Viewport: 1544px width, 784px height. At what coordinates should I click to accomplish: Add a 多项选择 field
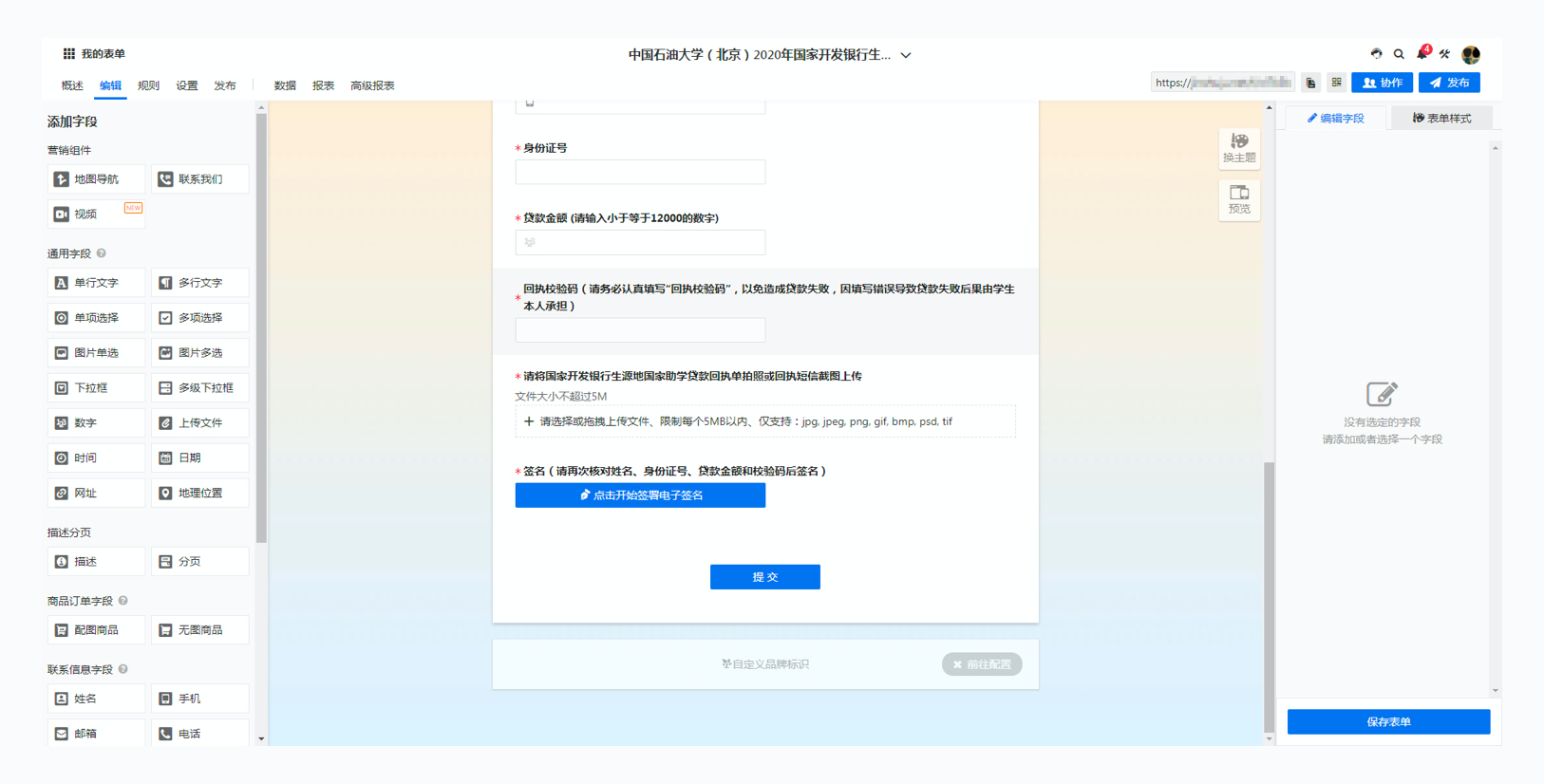(x=200, y=318)
